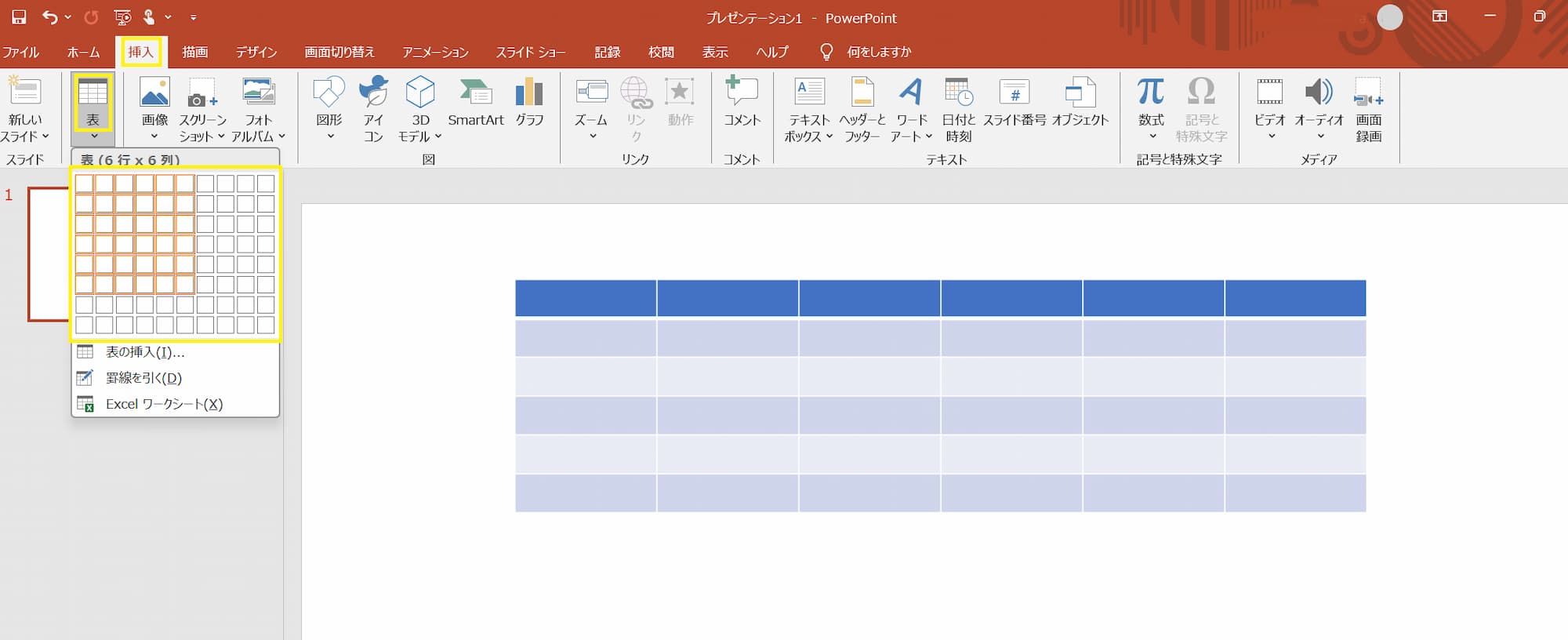Click the ビデオ icon
The image size is (1568, 640).
tap(1269, 92)
